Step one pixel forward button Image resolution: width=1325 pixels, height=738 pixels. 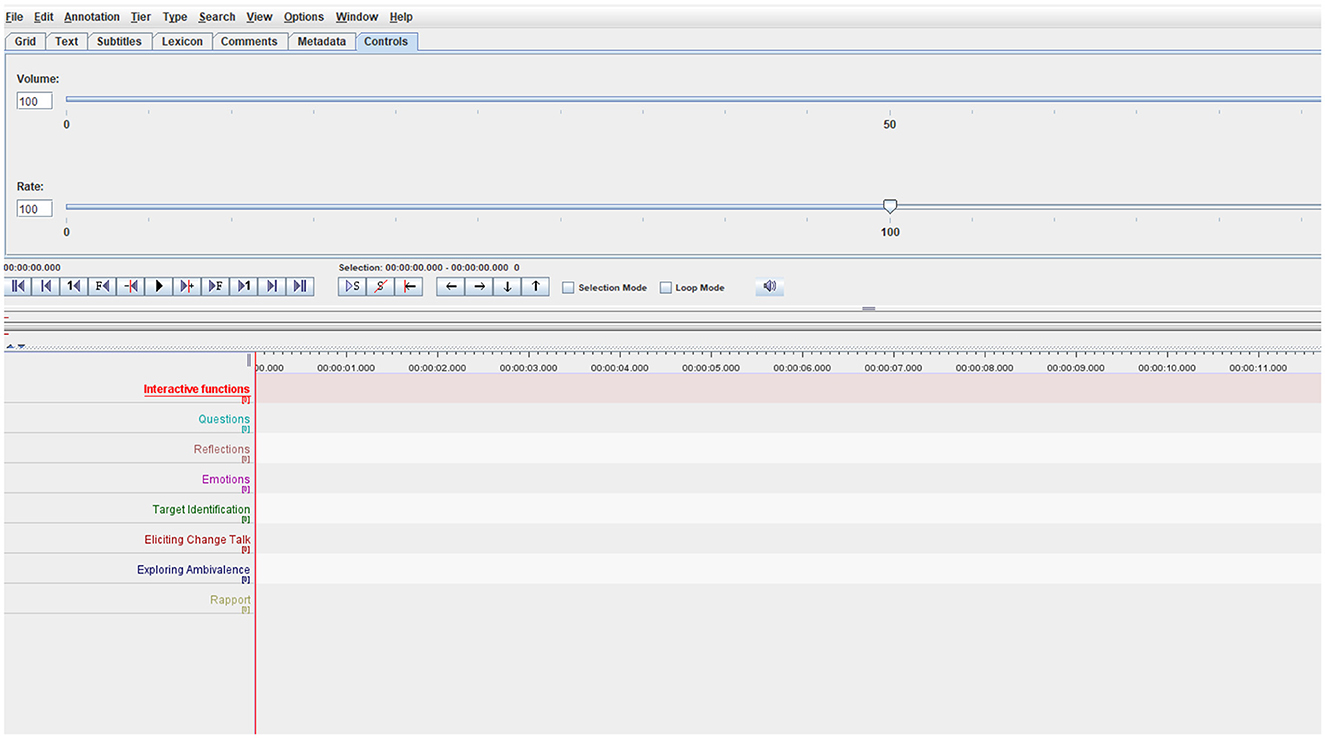click(x=187, y=287)
